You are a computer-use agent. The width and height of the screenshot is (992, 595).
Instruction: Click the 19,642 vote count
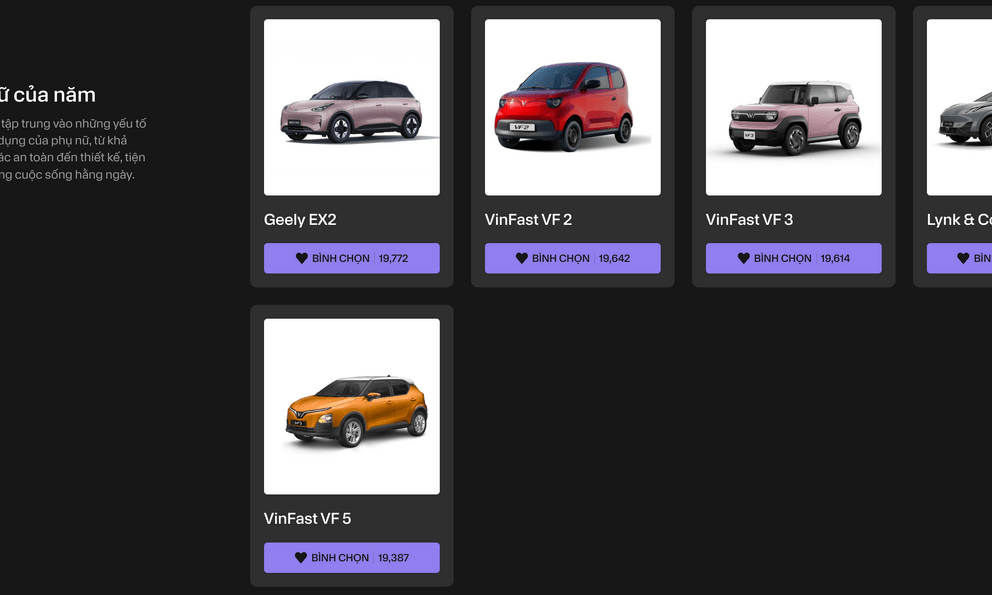pos(614,258)
